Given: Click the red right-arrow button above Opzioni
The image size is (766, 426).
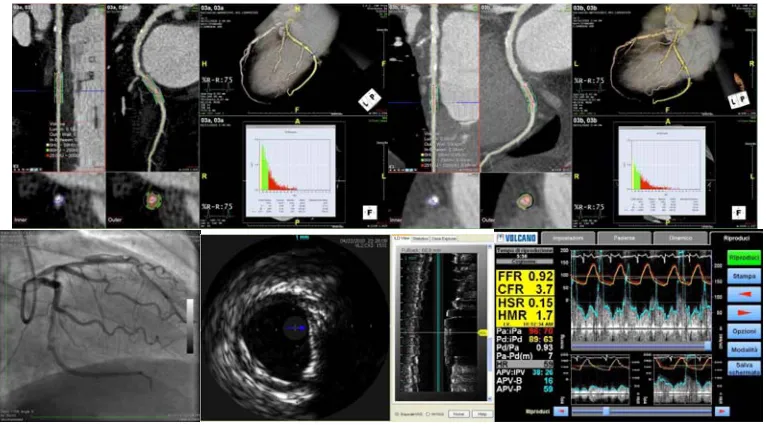Looking at the screenshot, I should (x=744, y=313).
